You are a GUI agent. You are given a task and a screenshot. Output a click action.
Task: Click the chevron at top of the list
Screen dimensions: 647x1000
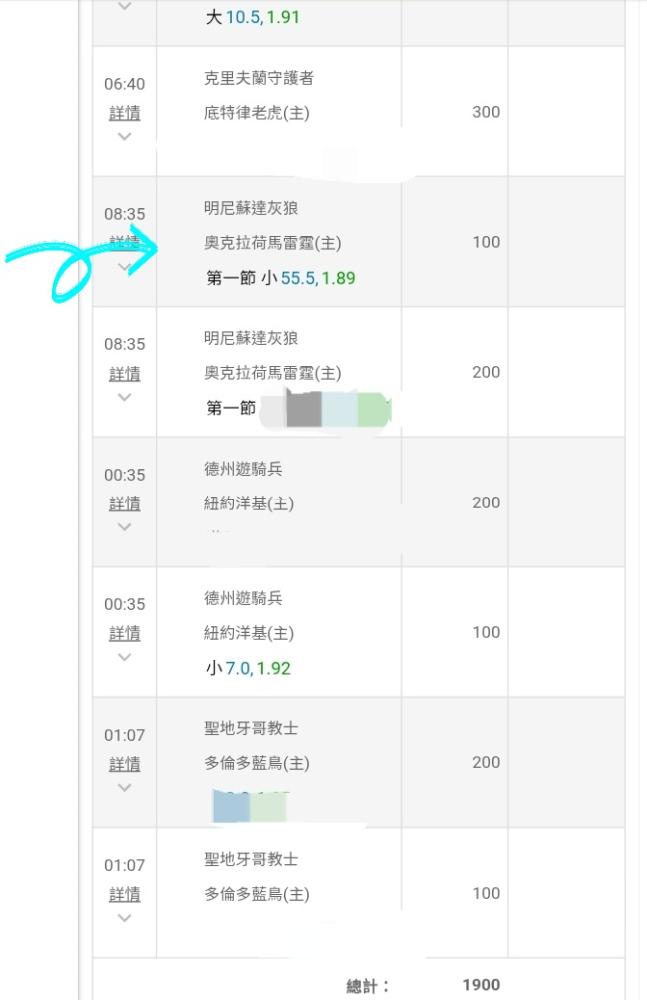[124, 6]
